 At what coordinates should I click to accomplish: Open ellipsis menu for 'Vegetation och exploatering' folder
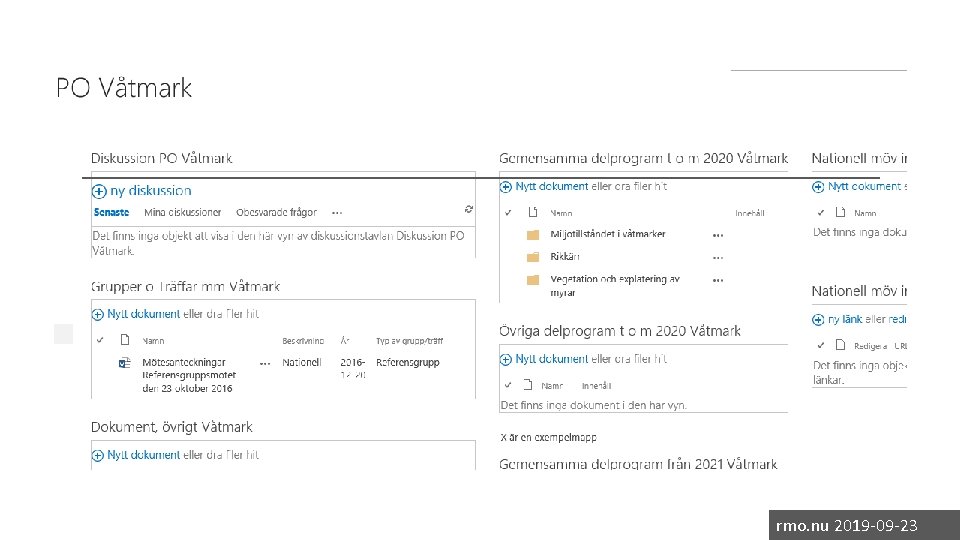click(x=718, y=280)
